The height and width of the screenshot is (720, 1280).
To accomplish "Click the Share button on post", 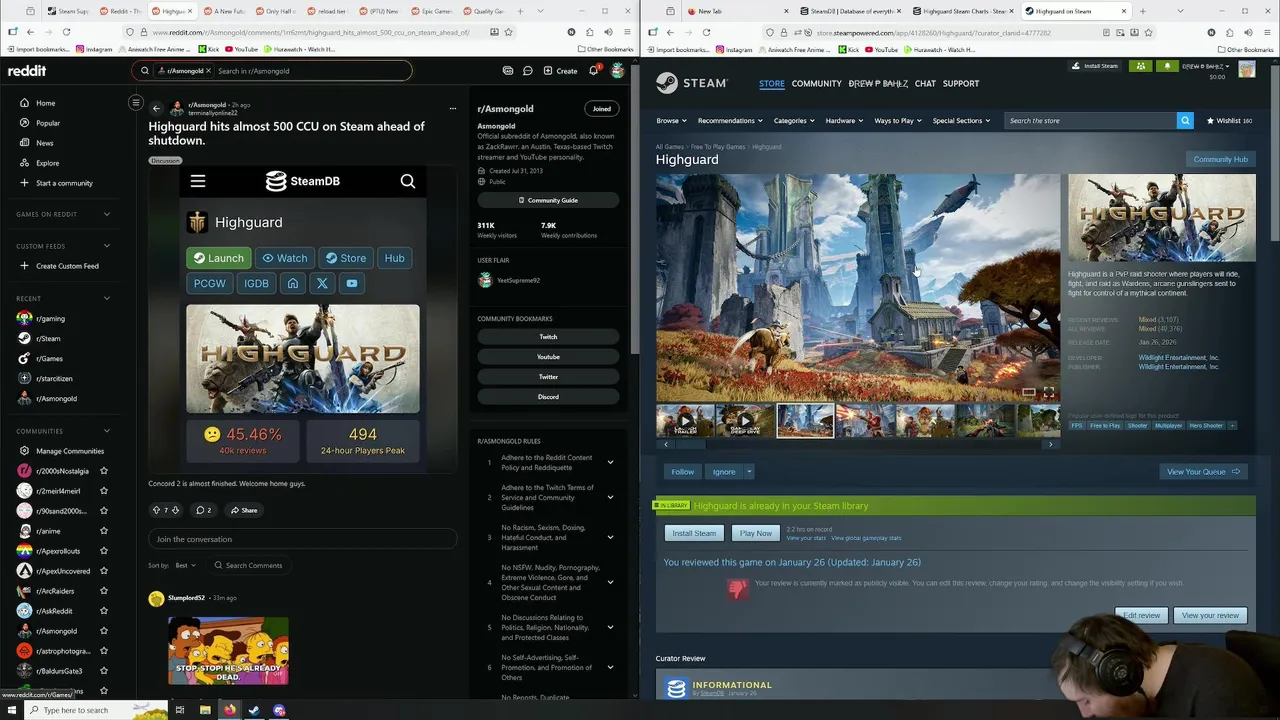I will [244, 510].
